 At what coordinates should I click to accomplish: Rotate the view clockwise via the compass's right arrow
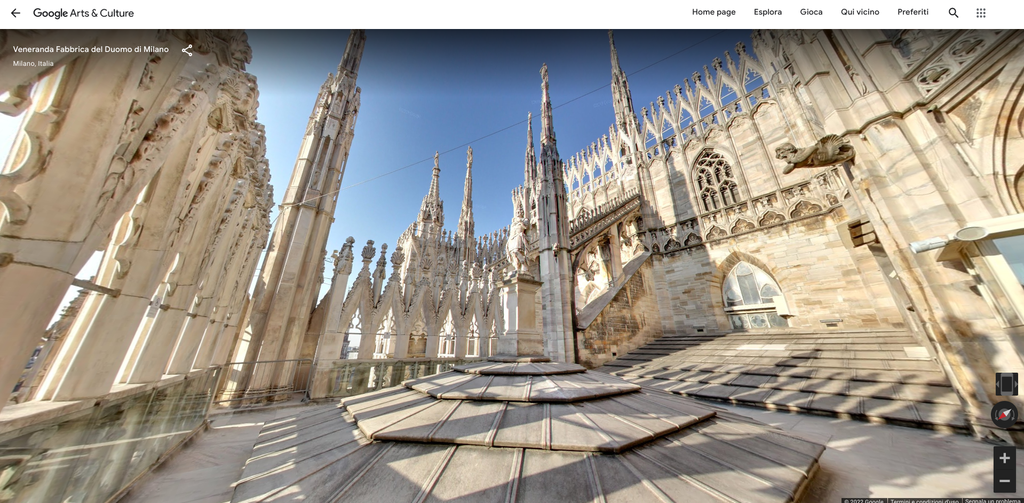pos(1015,414)
